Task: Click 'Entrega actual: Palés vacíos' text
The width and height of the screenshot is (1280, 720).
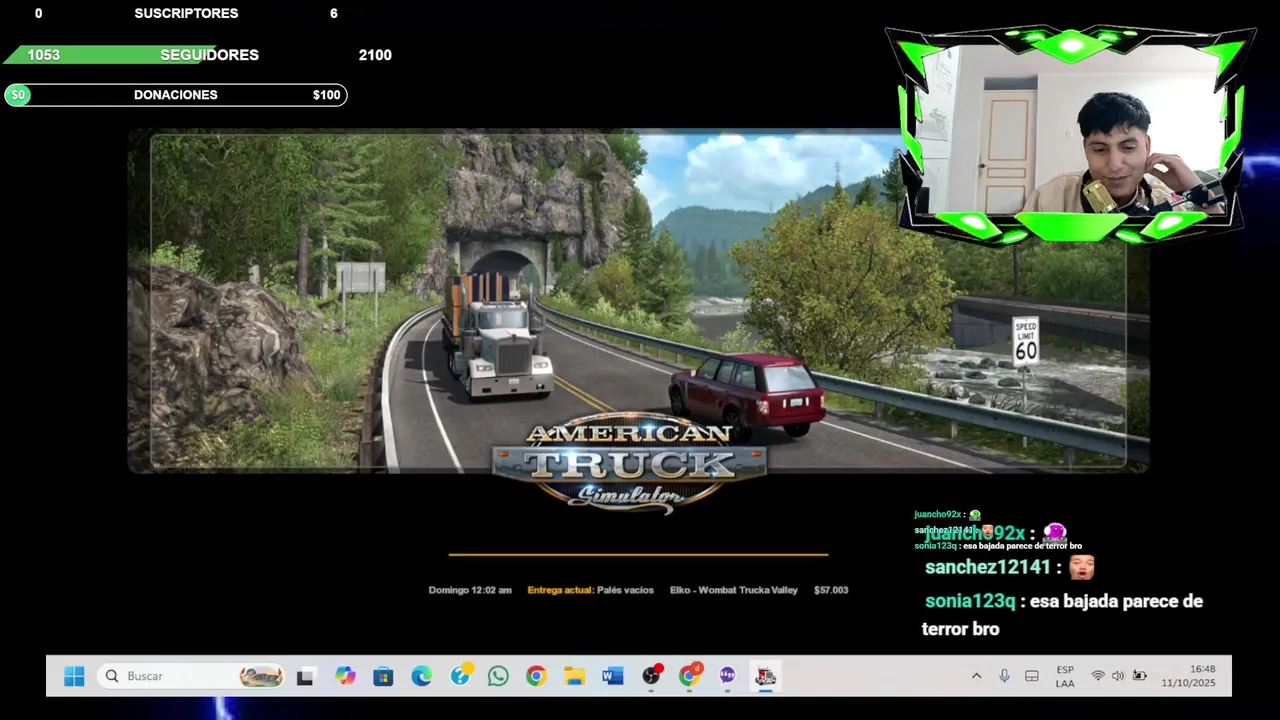Action: (x=590, y=590)
